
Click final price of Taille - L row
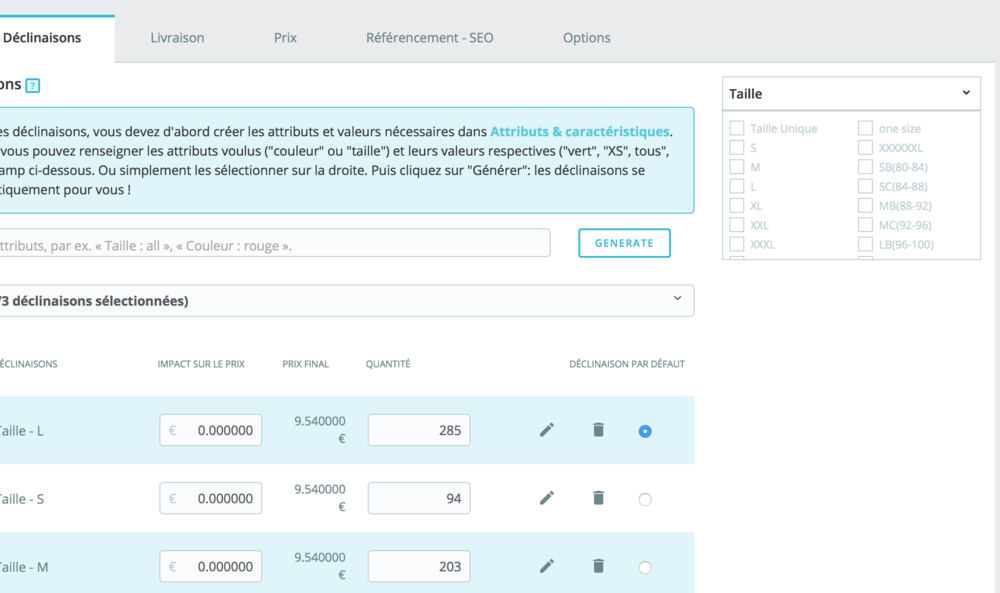pos(320,430)
